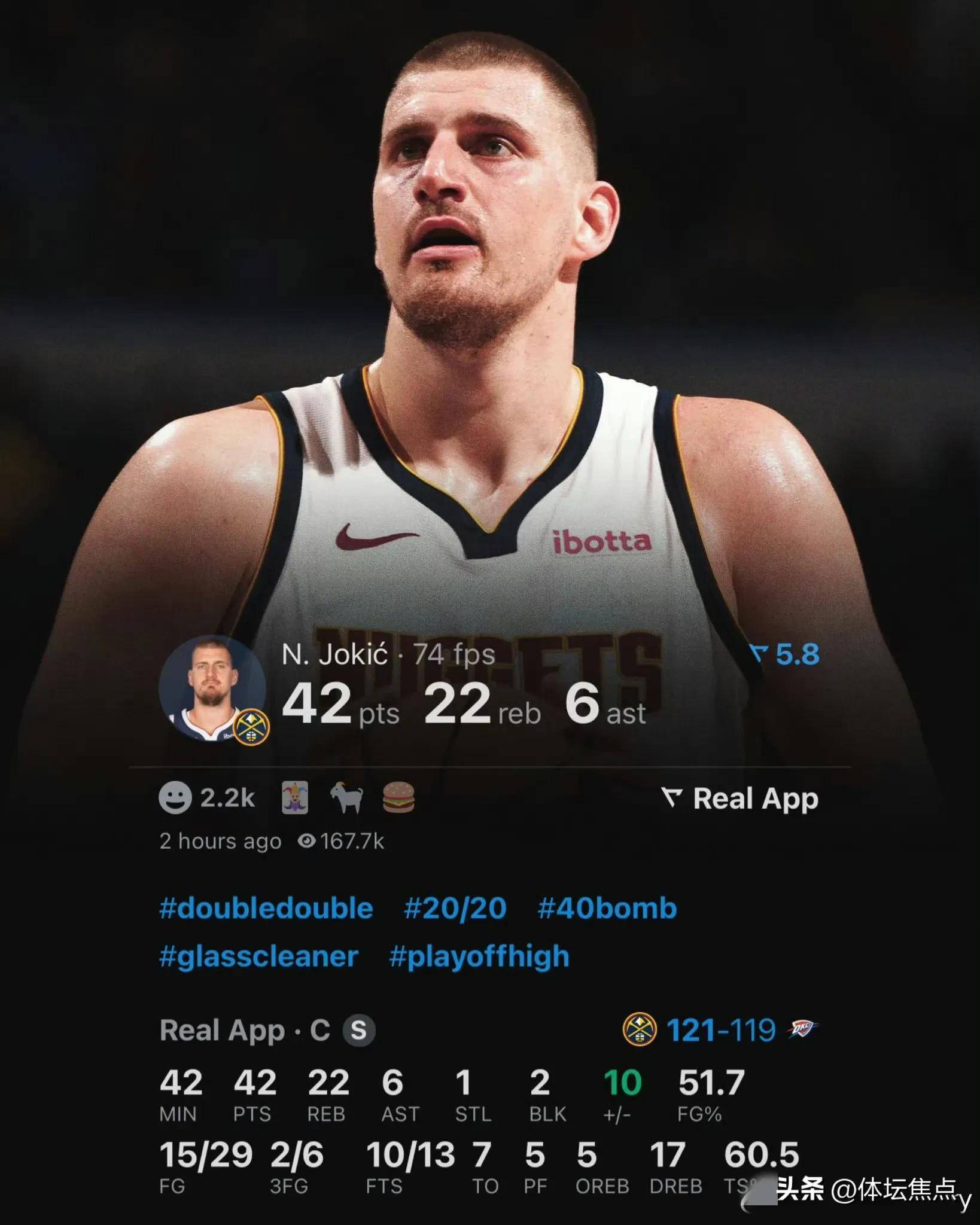Click the eye views icon 167.7k
Image resolution: width=980 pixels, height=1225 pixels.
point(306,841)
